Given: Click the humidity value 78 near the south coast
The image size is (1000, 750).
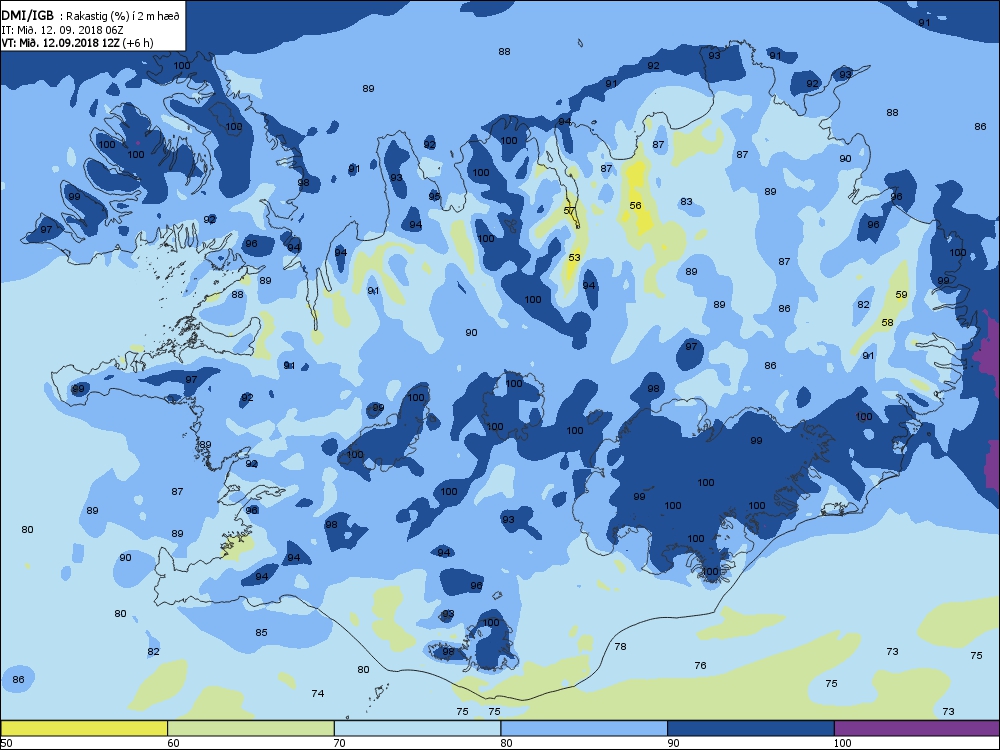Looking at the screenshot, I should pos(621,646).
